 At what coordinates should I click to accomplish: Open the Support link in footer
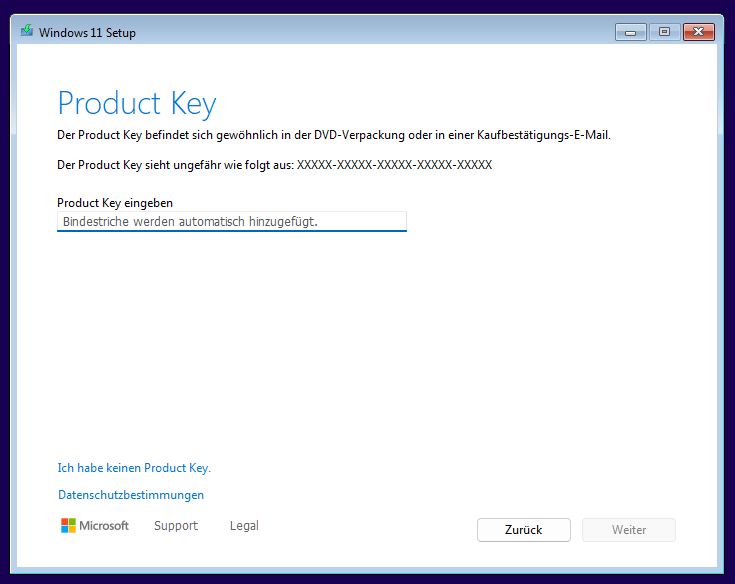pyautogui.click(x=176, y=526)
